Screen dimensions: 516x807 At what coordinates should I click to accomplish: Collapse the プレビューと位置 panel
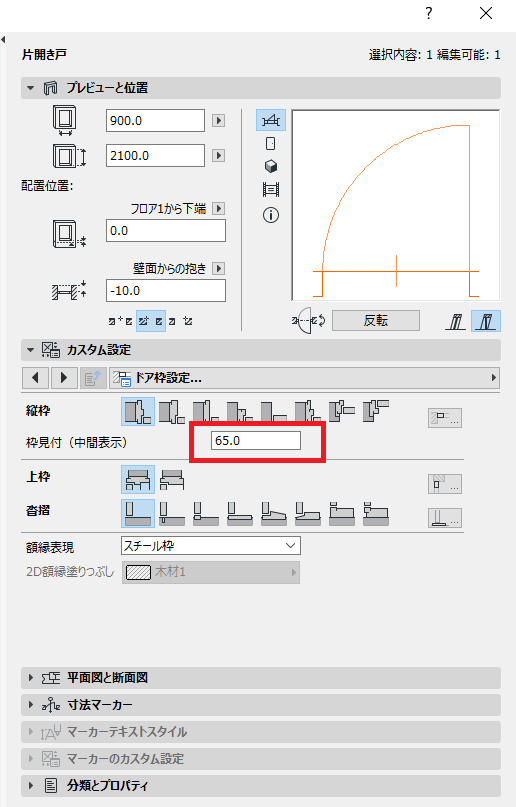[31, 88]
